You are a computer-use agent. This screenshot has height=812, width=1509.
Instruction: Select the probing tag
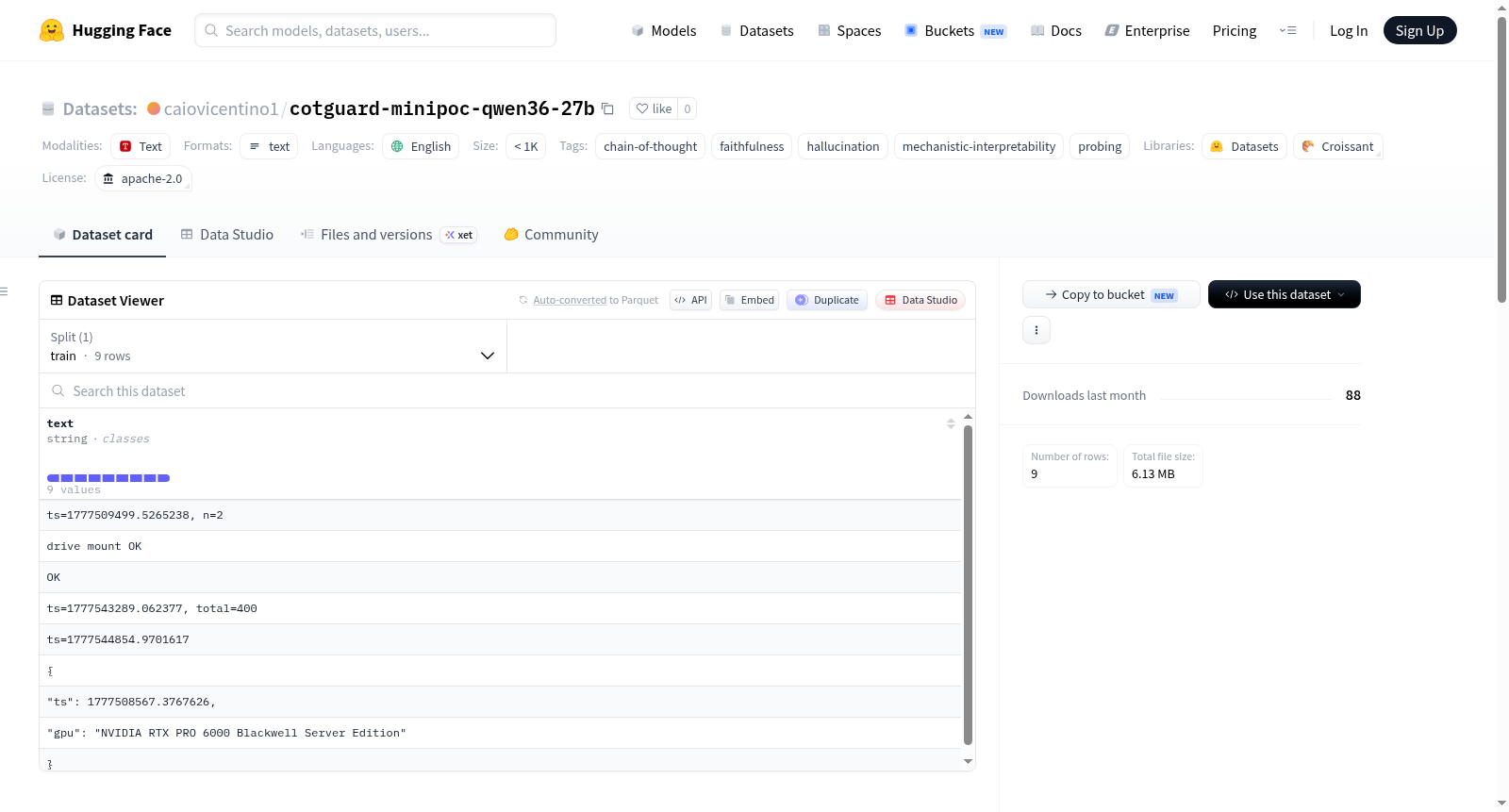click(1100, 146)
